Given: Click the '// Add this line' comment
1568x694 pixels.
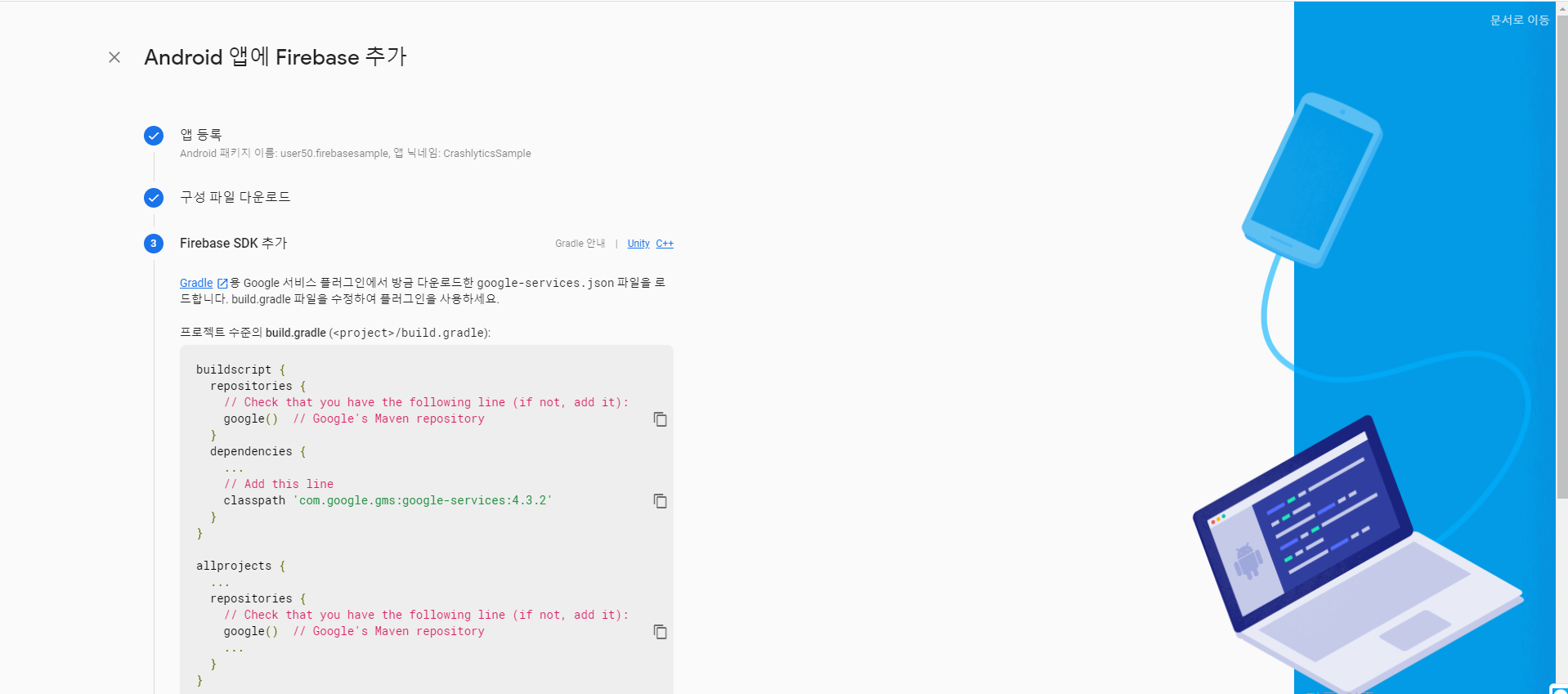Looking at the screenshot, I should coord(279,484).
